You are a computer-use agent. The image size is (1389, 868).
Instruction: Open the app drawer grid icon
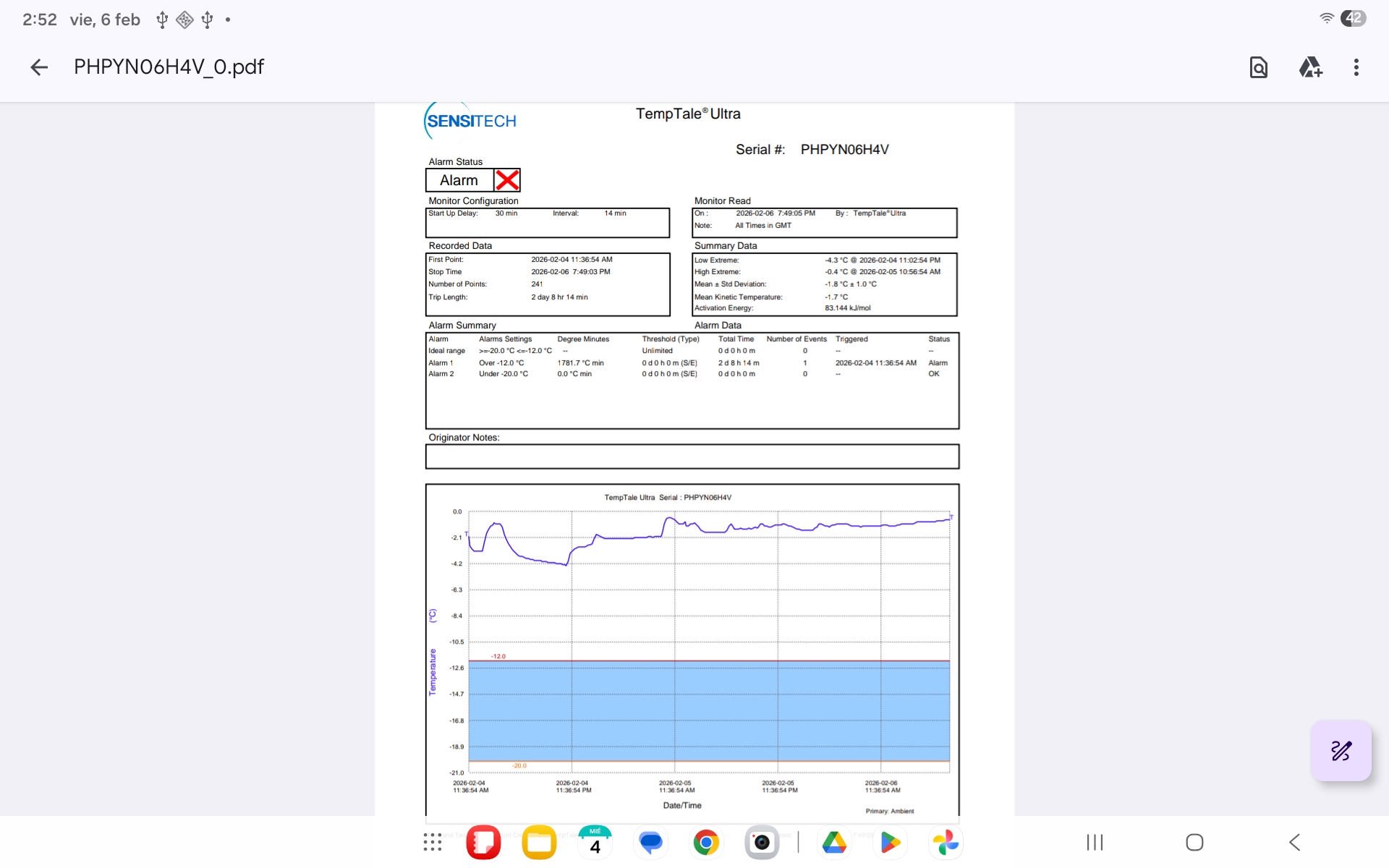pyautogui.click(x=433, y=842)
